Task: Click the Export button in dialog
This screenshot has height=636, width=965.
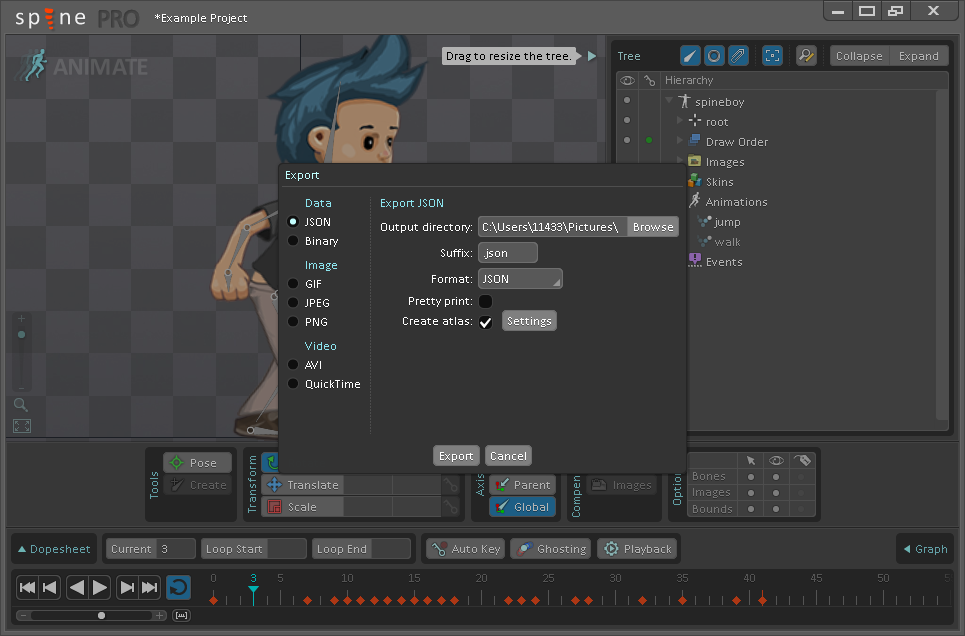Action: point(455,456)
